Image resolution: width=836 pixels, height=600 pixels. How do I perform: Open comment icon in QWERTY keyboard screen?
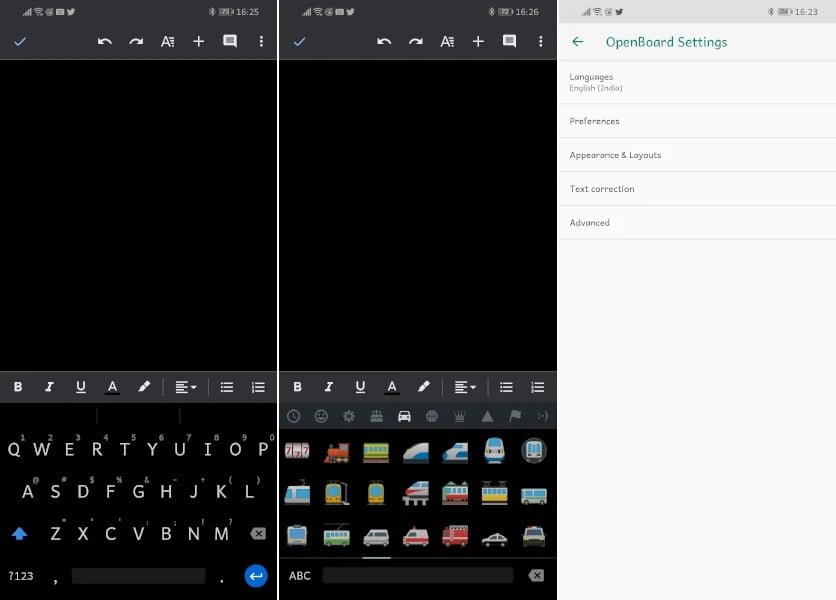click(230, 42)
